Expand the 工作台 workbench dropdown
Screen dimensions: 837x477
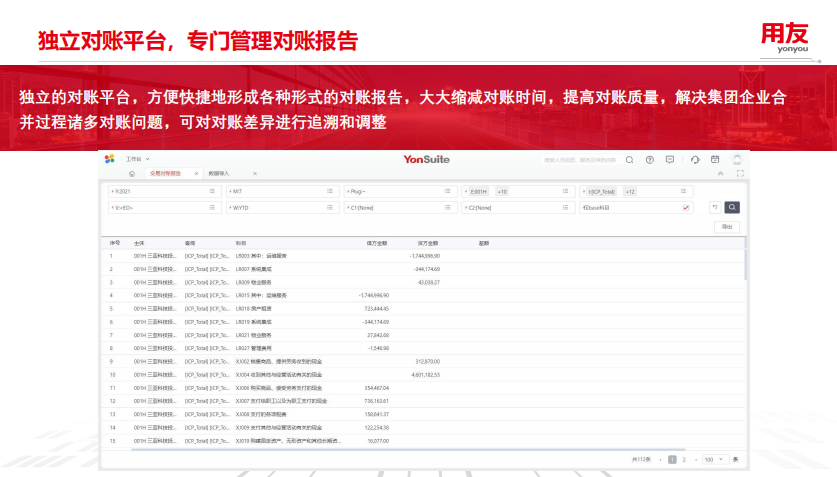click(x=138, y=159)
